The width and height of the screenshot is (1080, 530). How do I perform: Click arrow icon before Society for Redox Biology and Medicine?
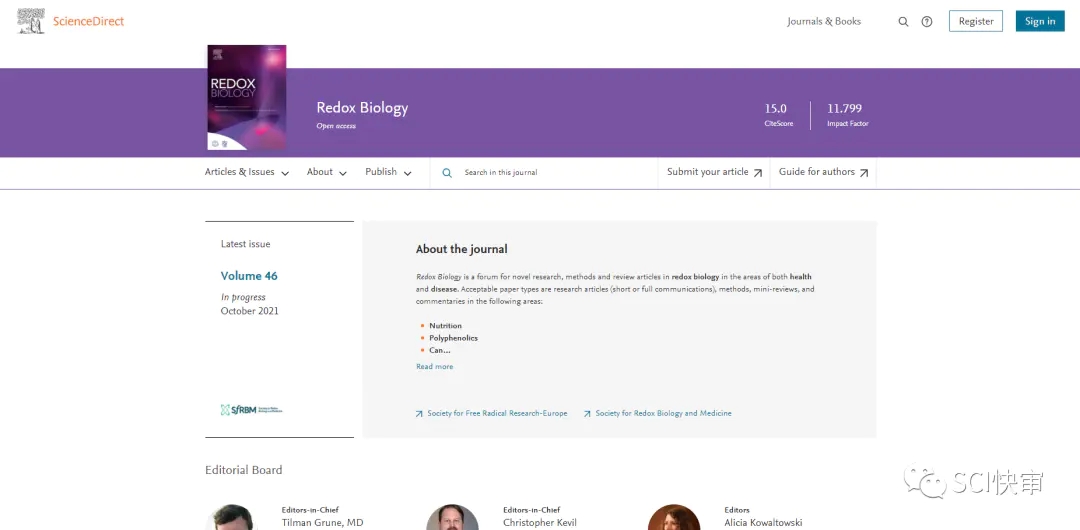tap(587, 414)
